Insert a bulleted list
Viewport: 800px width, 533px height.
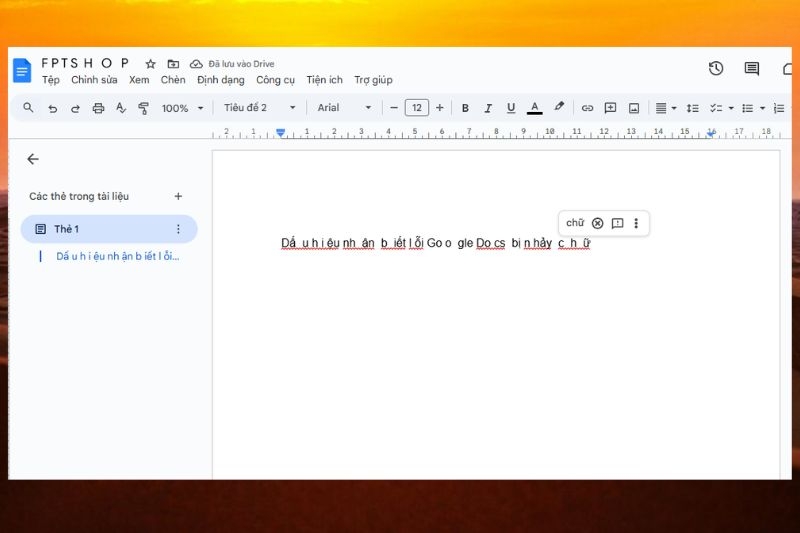747,108
